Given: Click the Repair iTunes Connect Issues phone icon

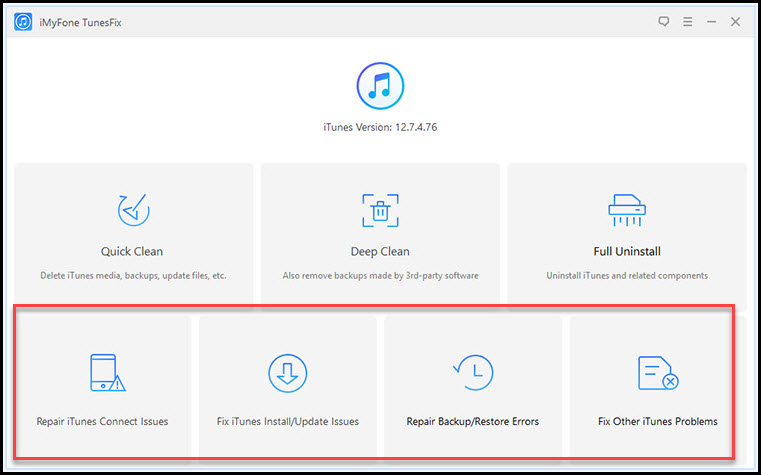Looking at the screenshot, I should click(x=103, y=373).
